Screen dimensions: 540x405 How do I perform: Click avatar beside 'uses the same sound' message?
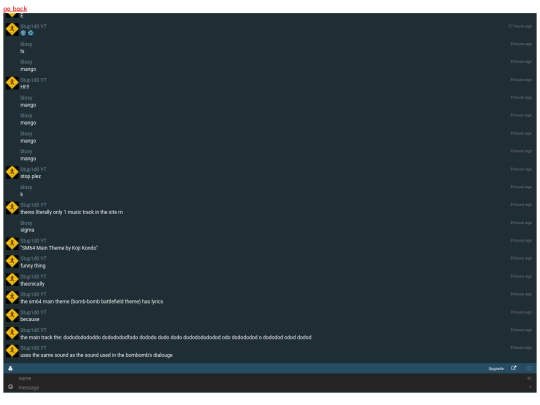click(12, 351)
